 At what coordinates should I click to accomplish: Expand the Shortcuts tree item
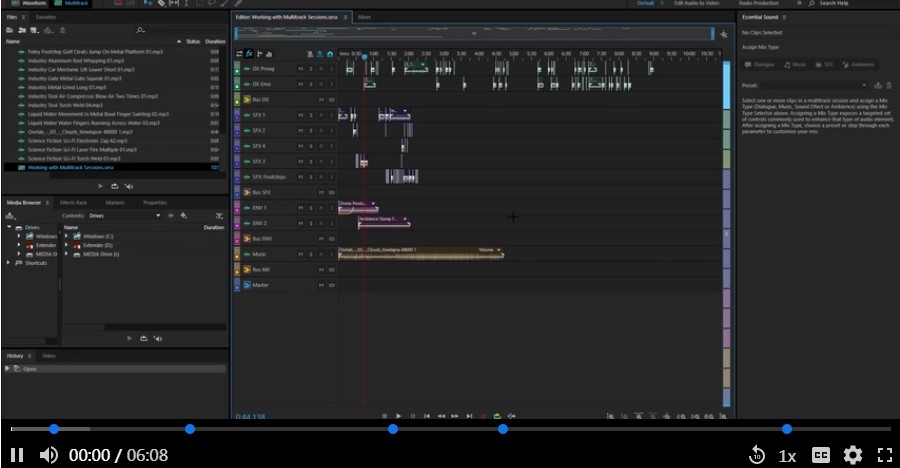(9, 263)
